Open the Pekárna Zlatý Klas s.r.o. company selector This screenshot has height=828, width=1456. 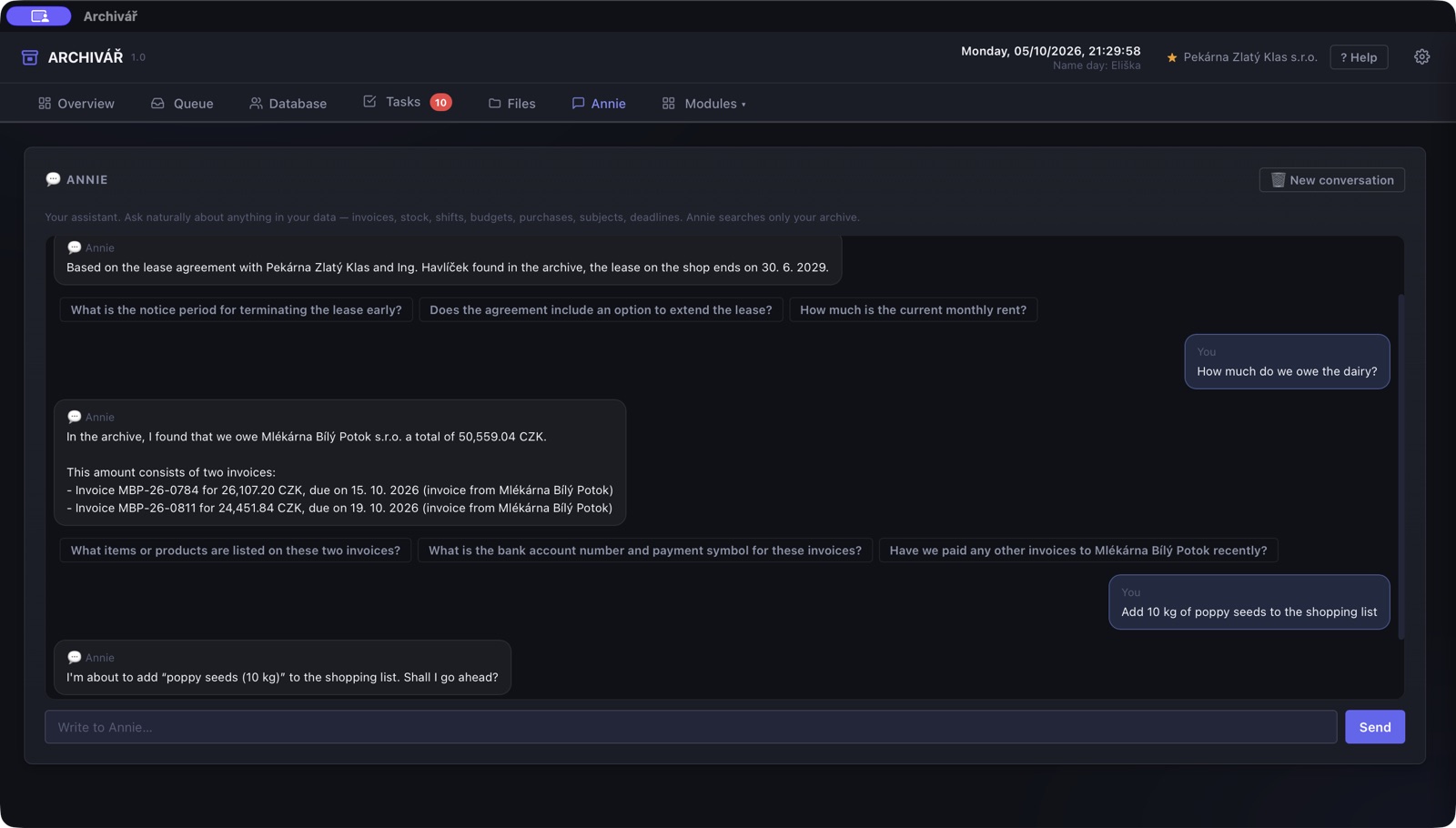1242,56
